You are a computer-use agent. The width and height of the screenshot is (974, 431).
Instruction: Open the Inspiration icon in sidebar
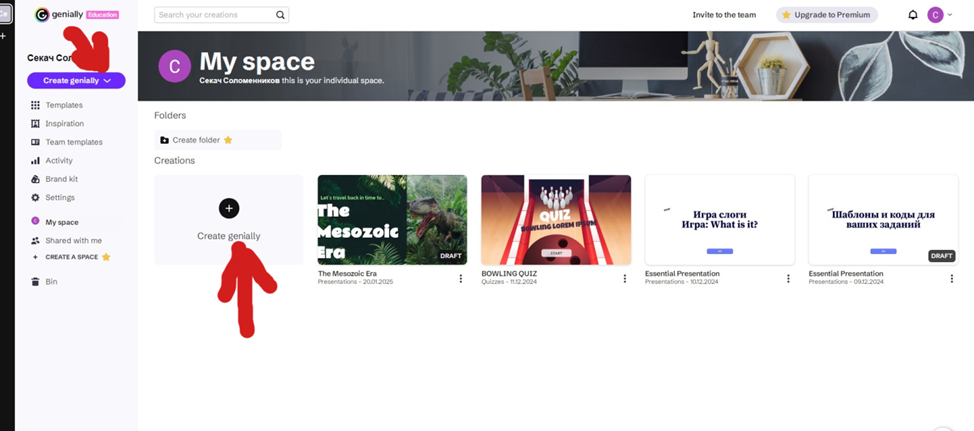coord(35,124)
